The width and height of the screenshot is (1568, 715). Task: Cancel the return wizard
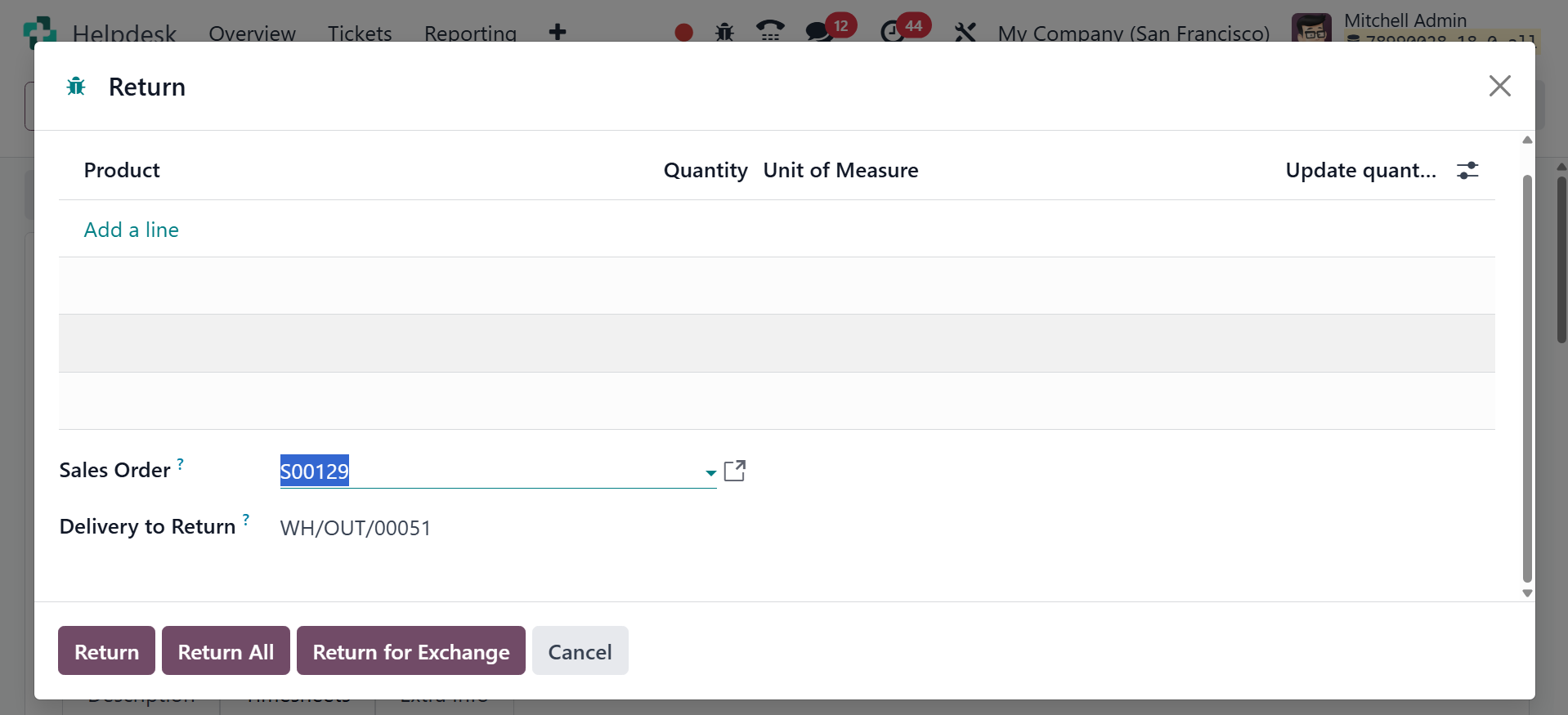[580, 651]
